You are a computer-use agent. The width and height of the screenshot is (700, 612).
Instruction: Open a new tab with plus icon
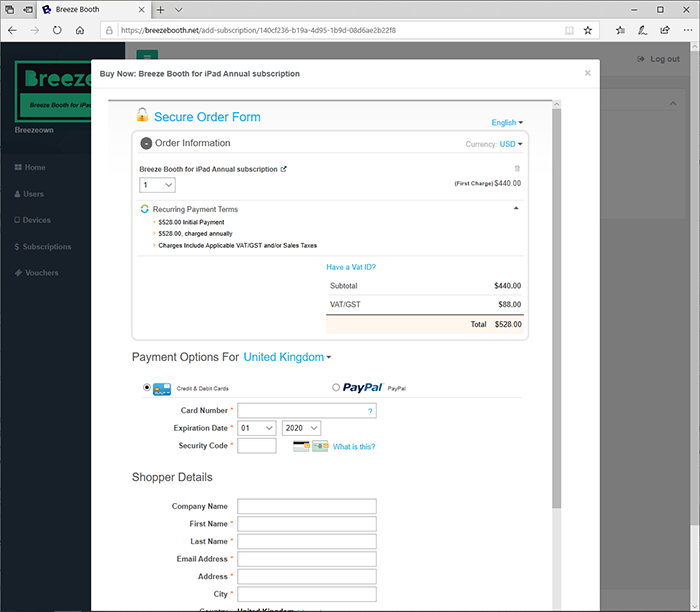tap(161, 10)
